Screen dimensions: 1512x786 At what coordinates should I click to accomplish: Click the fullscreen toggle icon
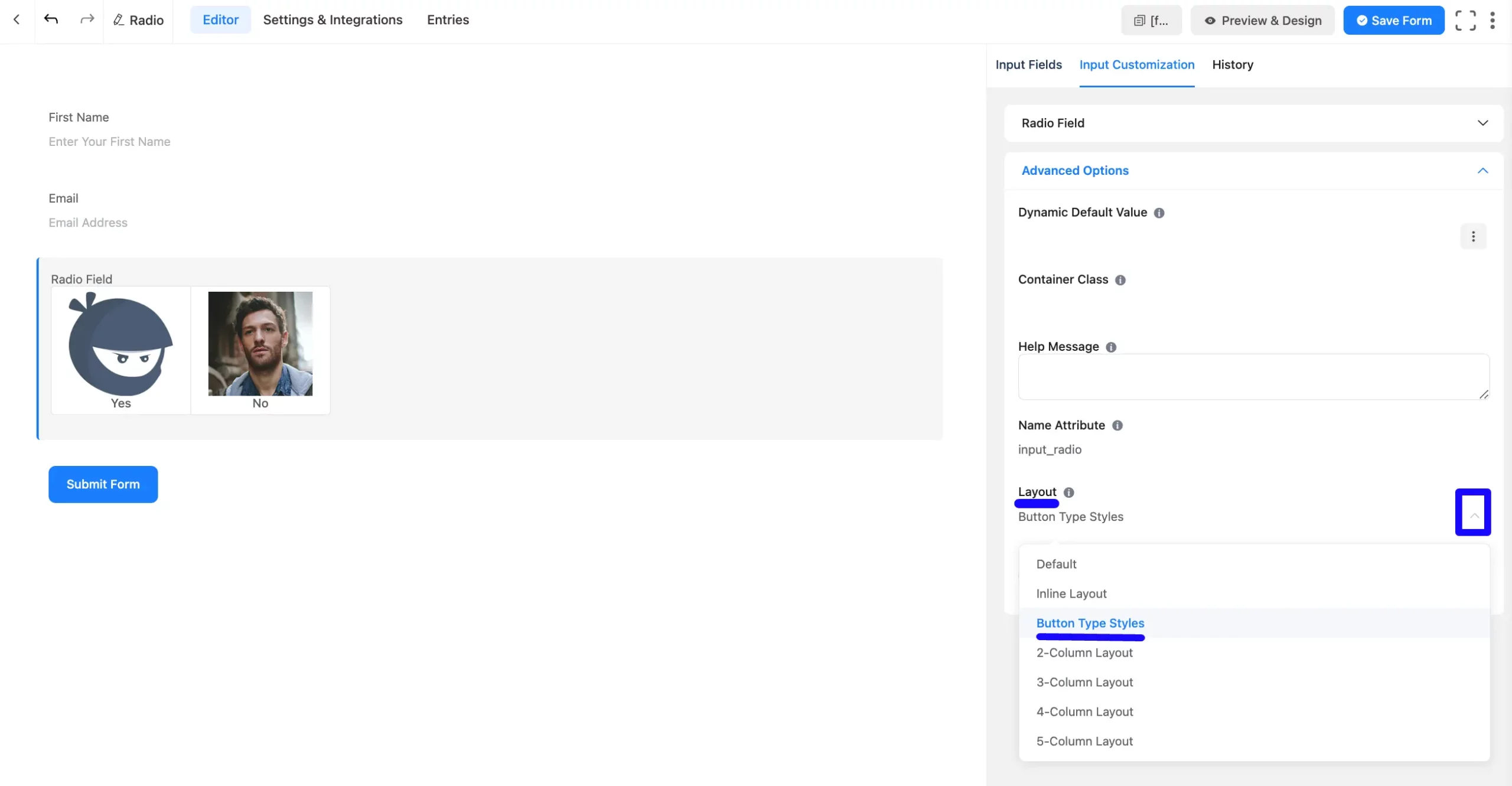(1465, 21)
